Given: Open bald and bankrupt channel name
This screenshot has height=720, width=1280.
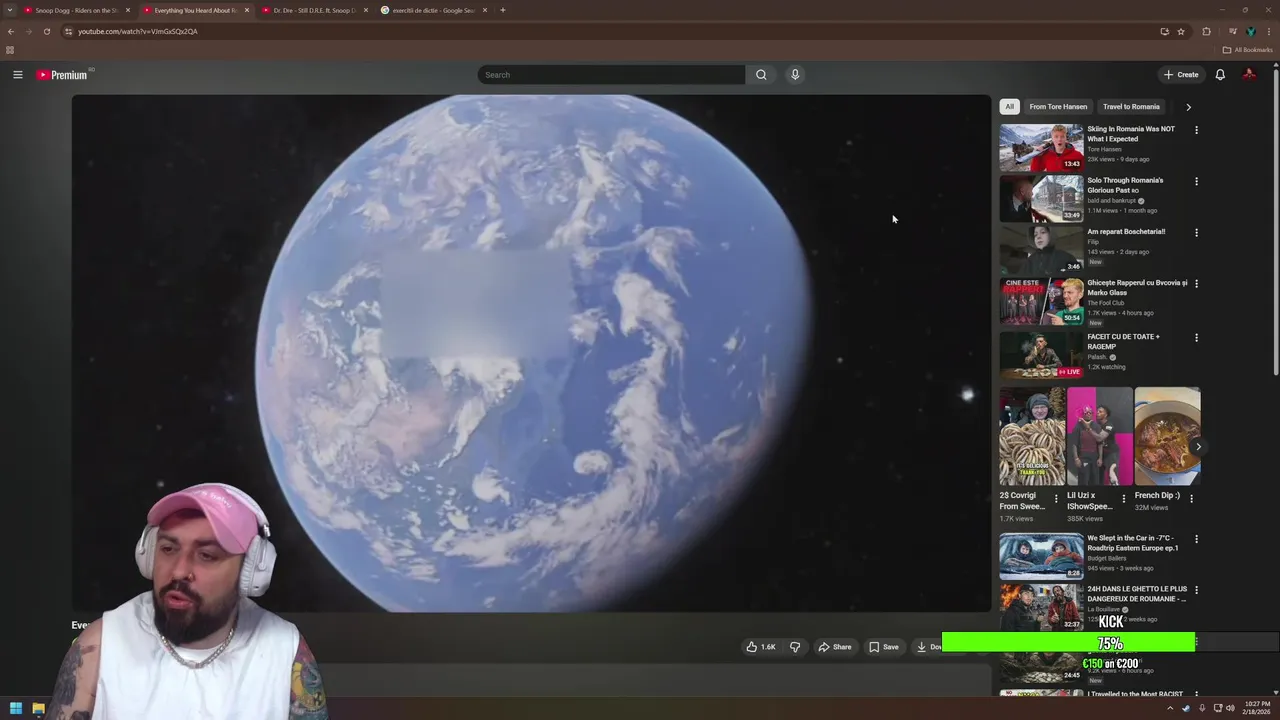Looking at the screenshot, I should coord(1112,200).
